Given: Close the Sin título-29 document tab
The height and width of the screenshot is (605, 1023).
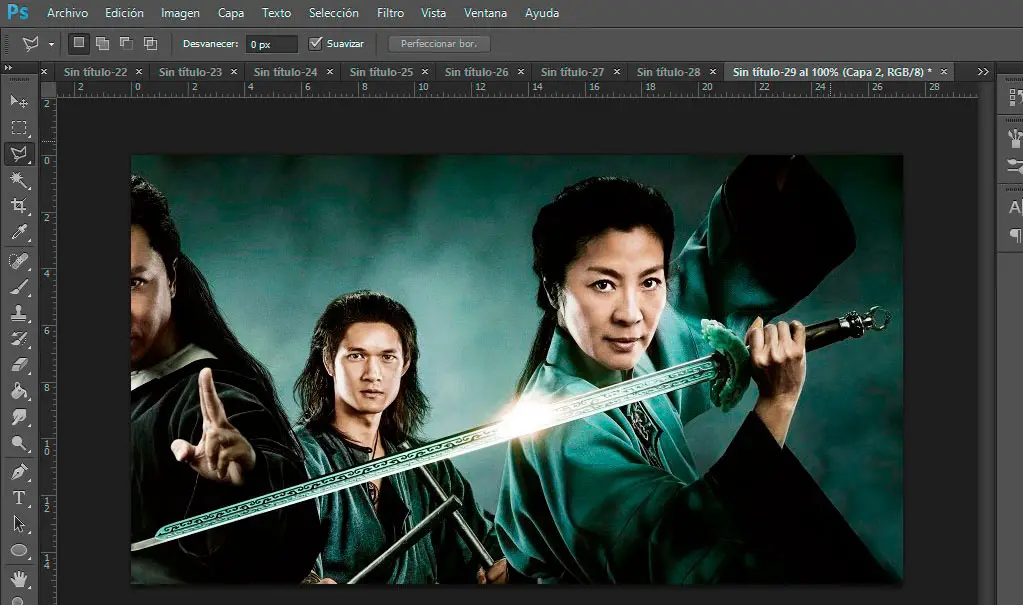Looking at the screenshot, I should pyautogui.click(x=943, y=72).
